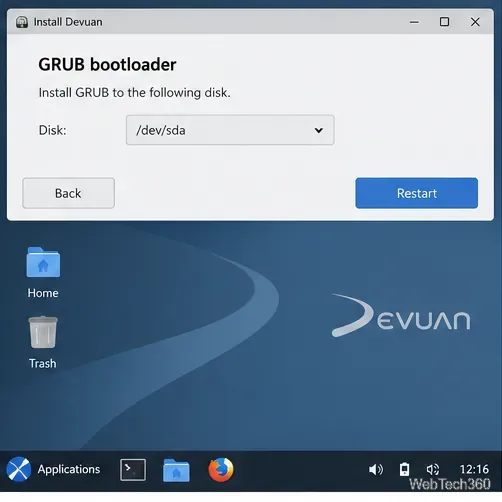Viewport: 502px width, 502px height.
Task: Open the Applications menu on the taskbar
Action: click(69, 469)
